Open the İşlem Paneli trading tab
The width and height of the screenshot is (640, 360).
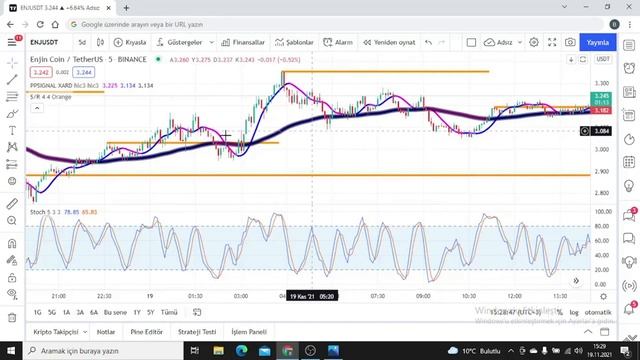[249, 332]
